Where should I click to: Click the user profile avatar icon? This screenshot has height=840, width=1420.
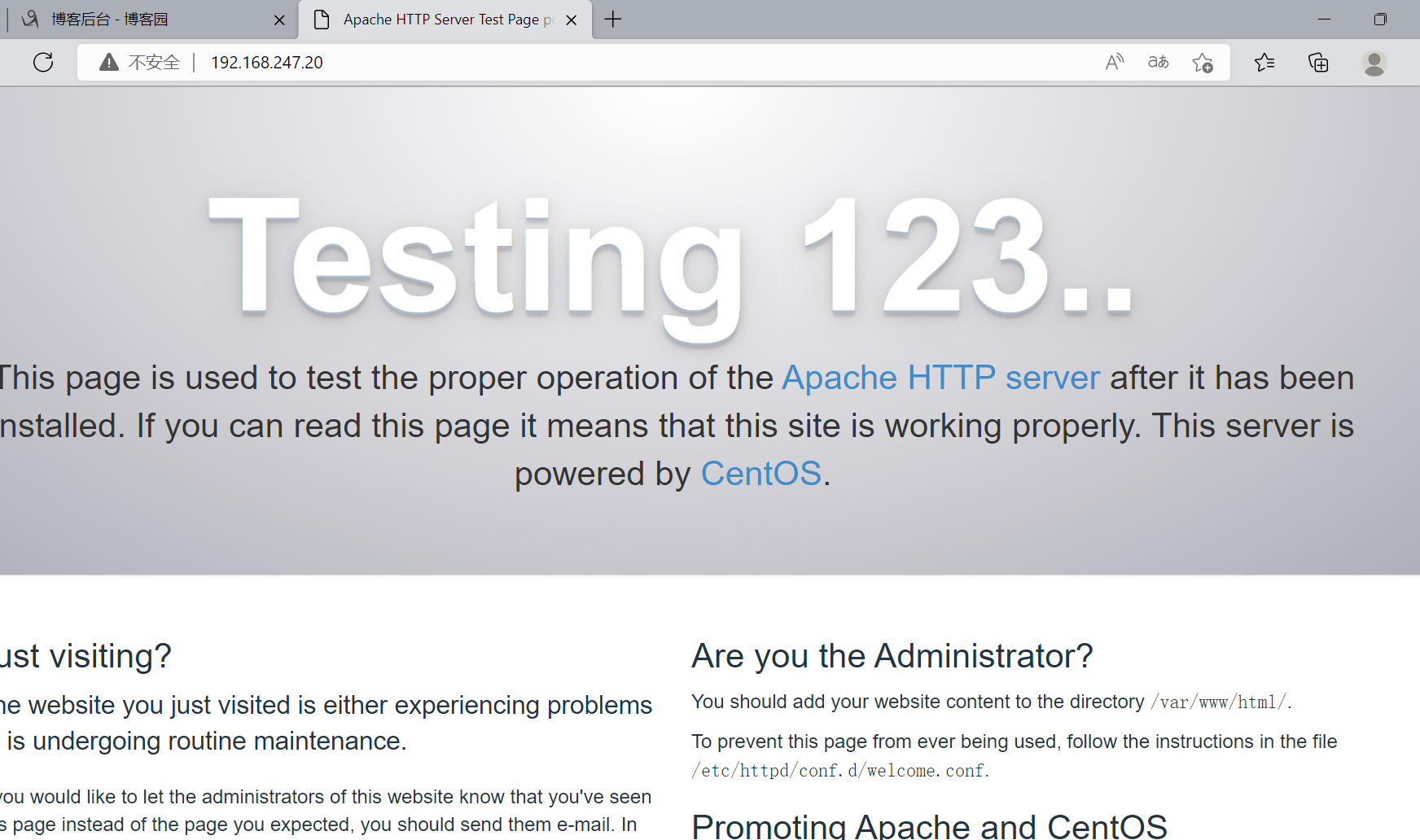[x=1374, y=63]
